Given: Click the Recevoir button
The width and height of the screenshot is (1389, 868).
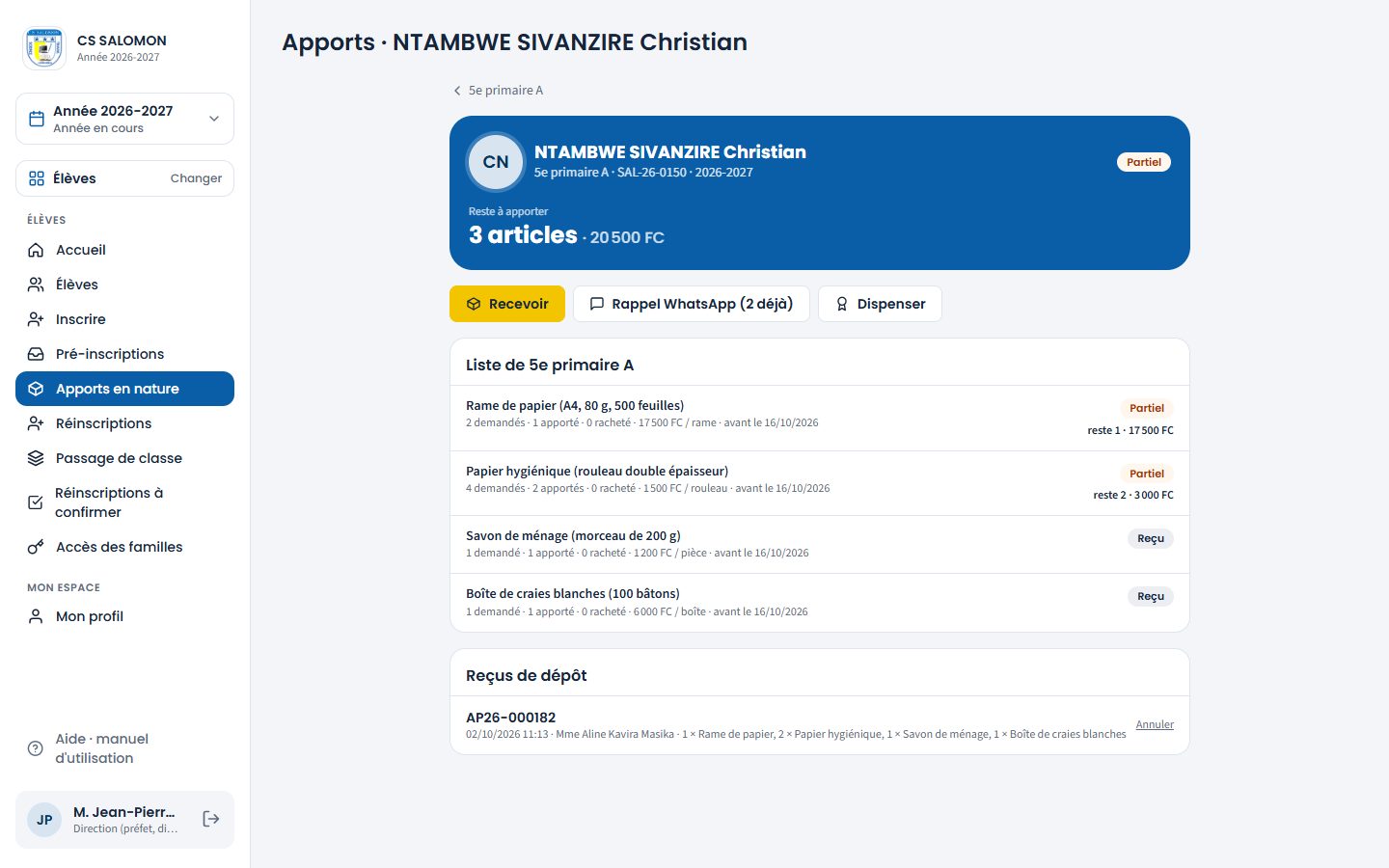Looking at the screenshot, I should coord(507,304).
